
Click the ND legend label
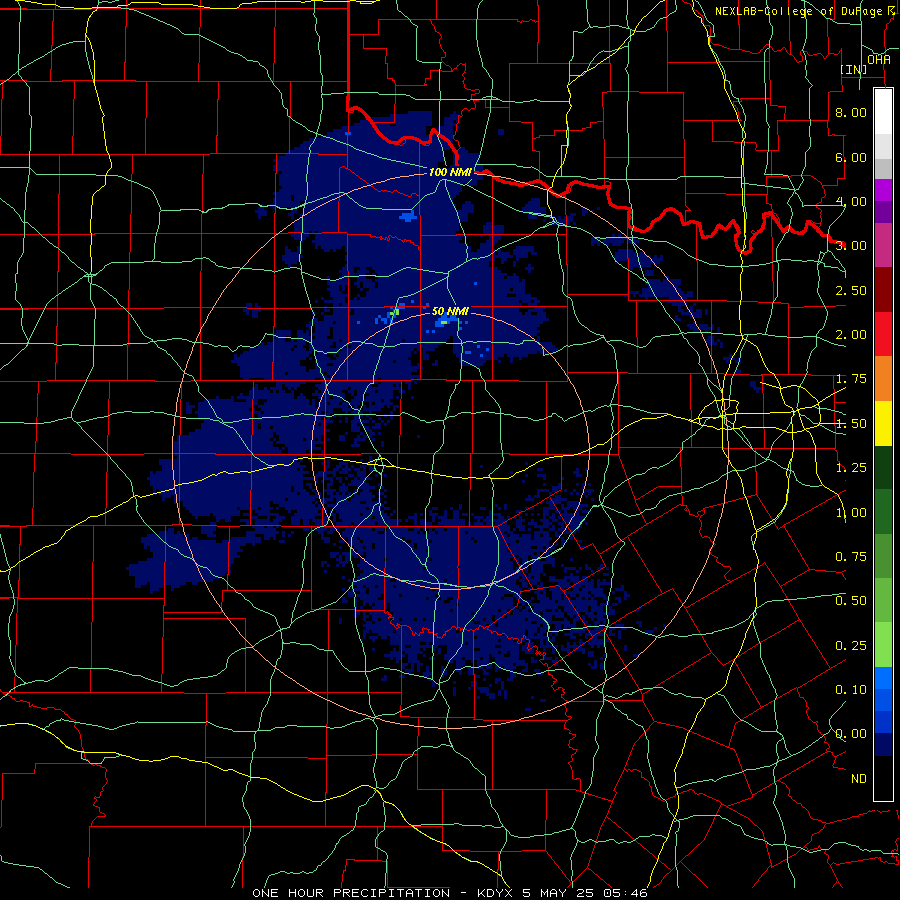point(859,779)
